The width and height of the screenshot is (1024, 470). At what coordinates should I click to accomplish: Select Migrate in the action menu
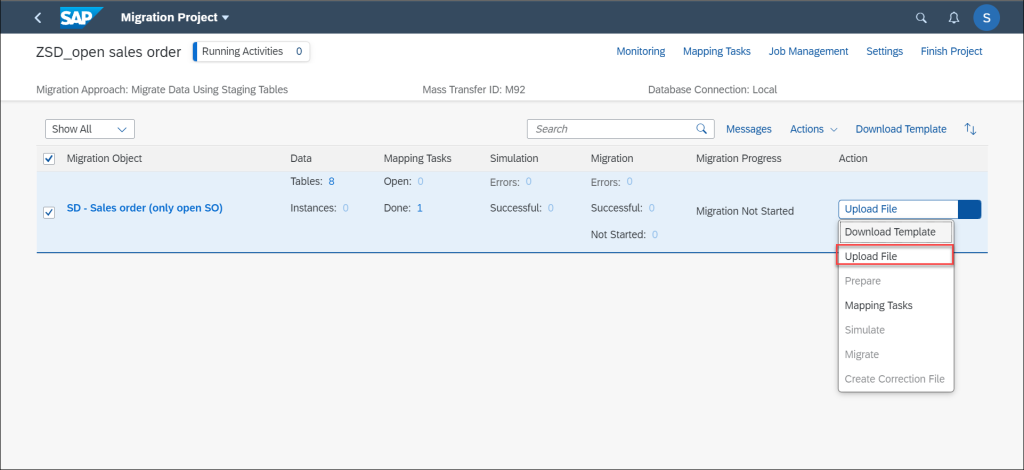click(895, 354)
